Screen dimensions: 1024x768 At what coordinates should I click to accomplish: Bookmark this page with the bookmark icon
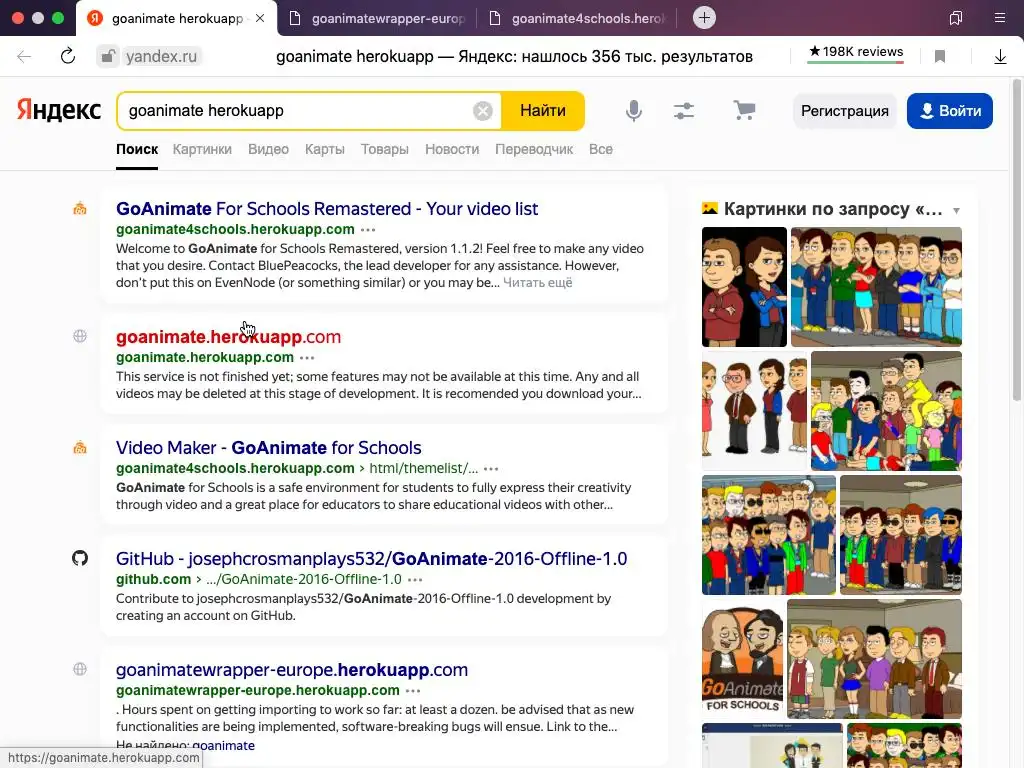click(x=940, y=56)
